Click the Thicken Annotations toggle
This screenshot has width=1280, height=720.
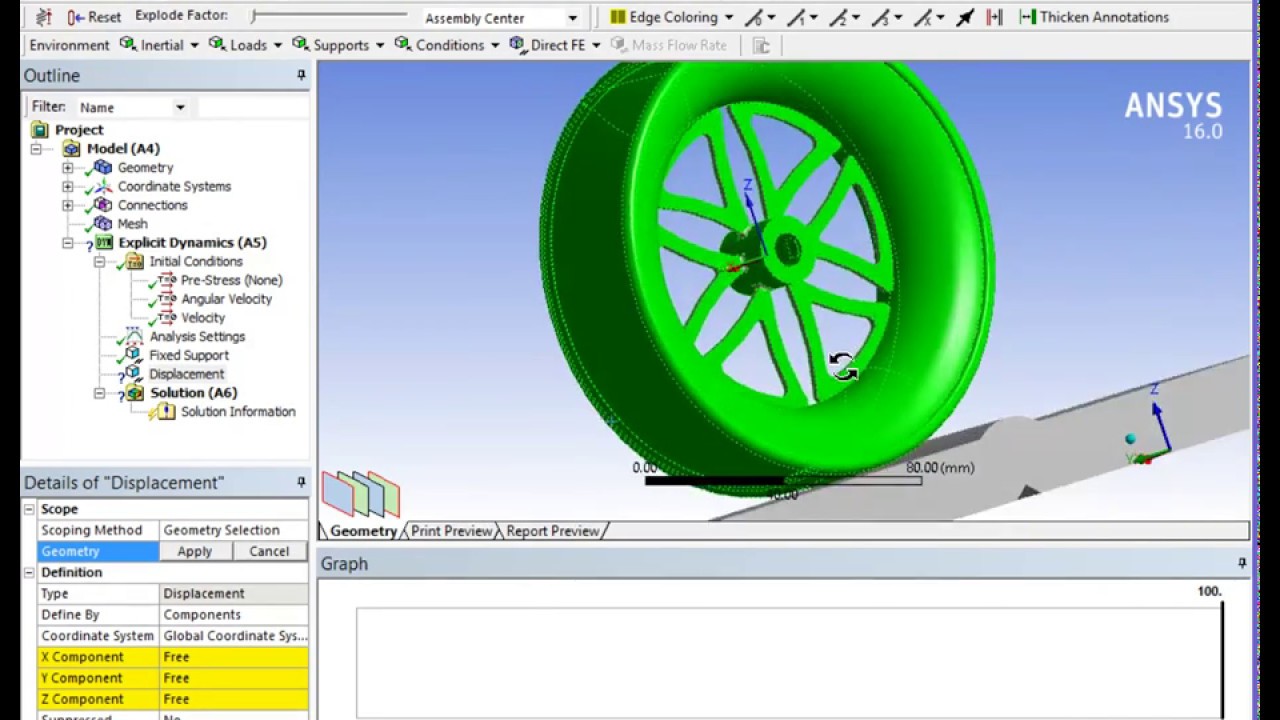(1093, 17)
